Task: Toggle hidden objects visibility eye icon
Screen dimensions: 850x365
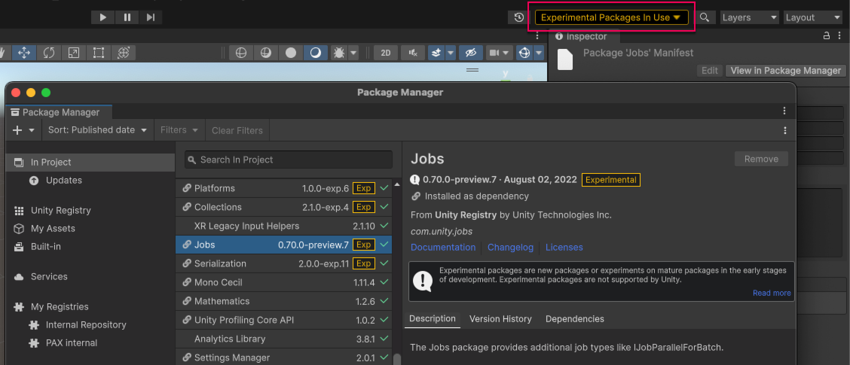Action: (x=471, y=53)
